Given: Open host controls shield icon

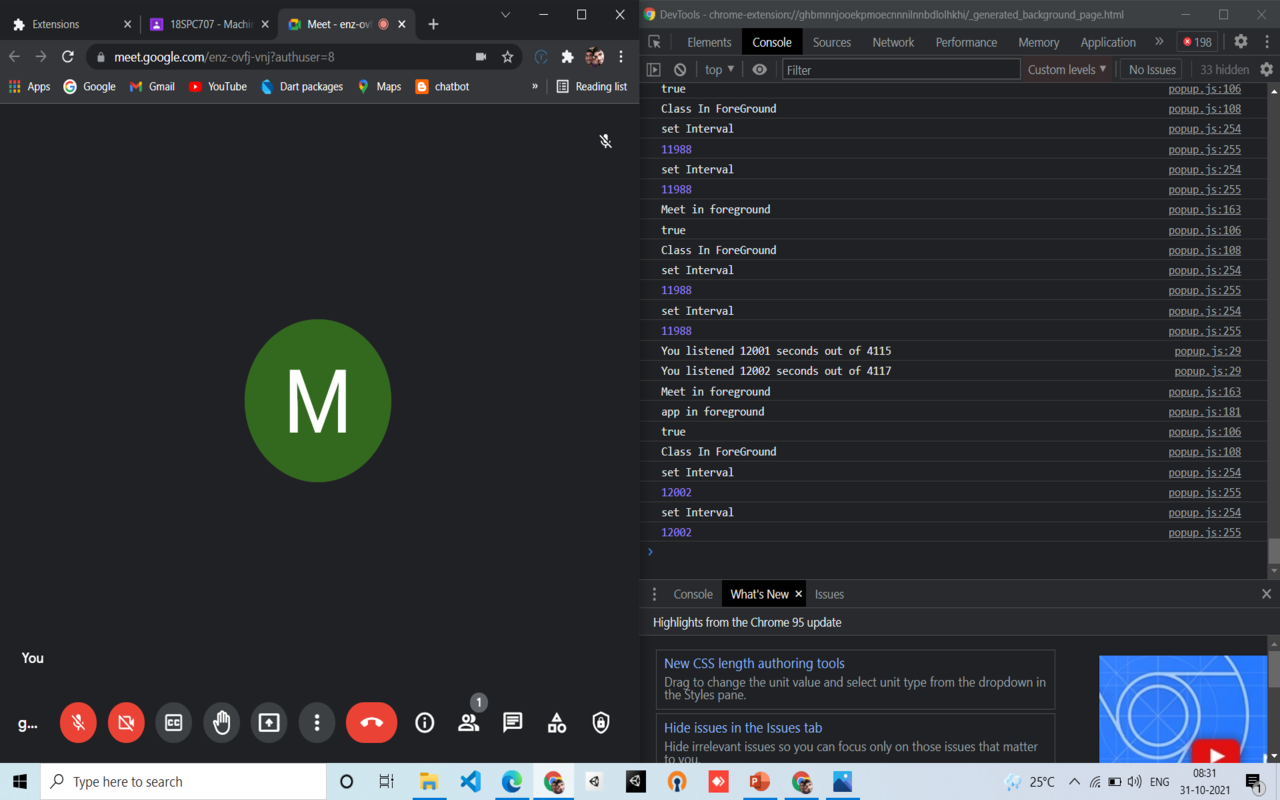Looking at the screenshot, I should coord(601,722).
